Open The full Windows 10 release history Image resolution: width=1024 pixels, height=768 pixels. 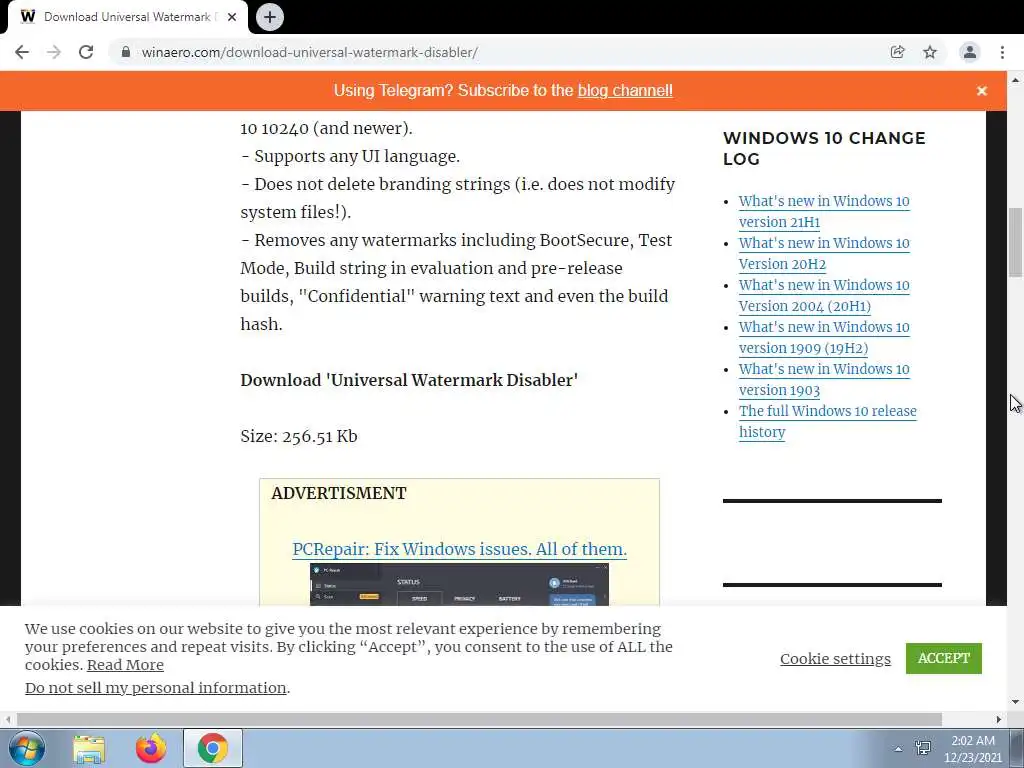(827, 421)
